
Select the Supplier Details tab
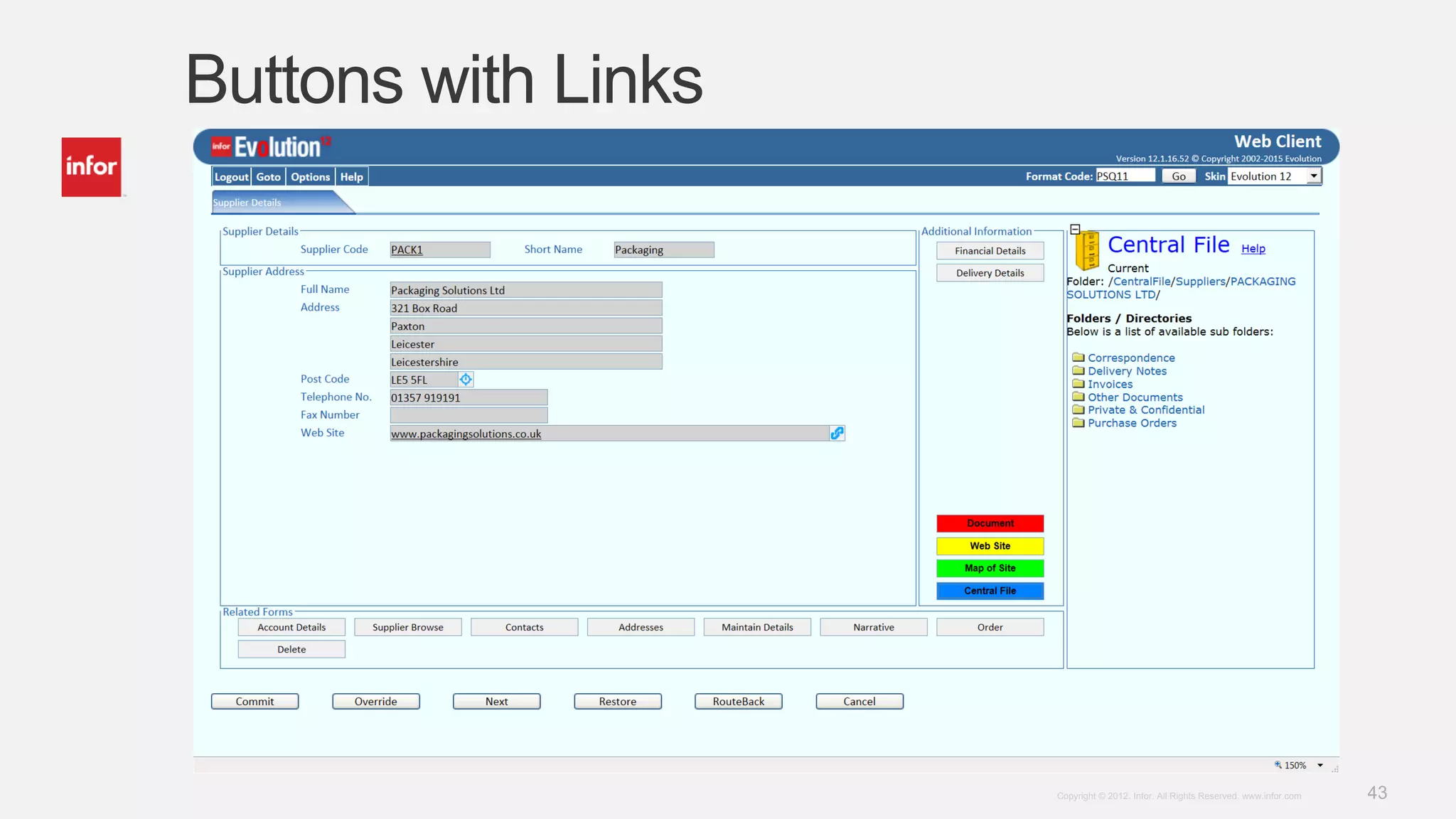[x=247, y=203]
